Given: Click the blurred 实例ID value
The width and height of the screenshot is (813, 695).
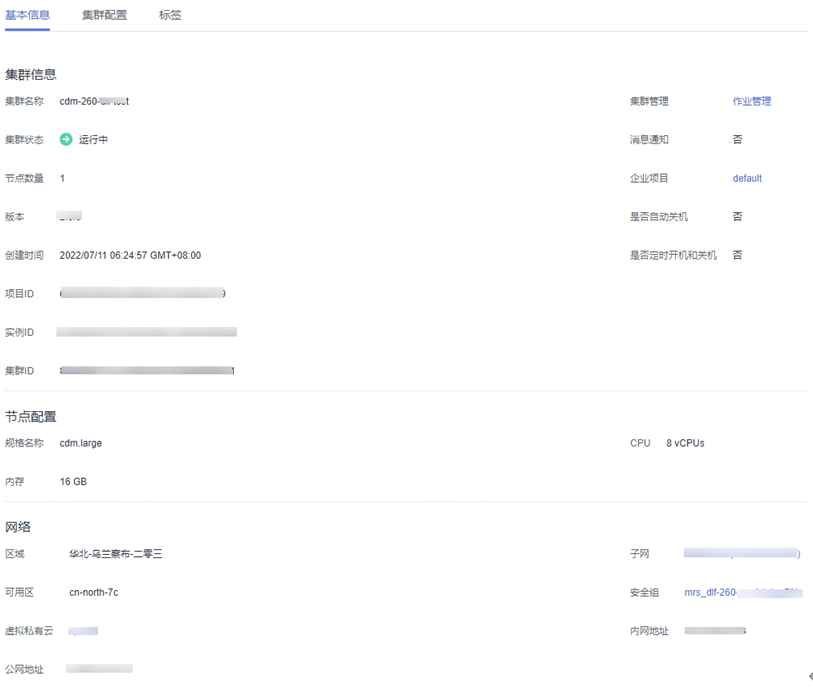Looking at the screenshot, I should pyautogui.click(x=146, y=332).
